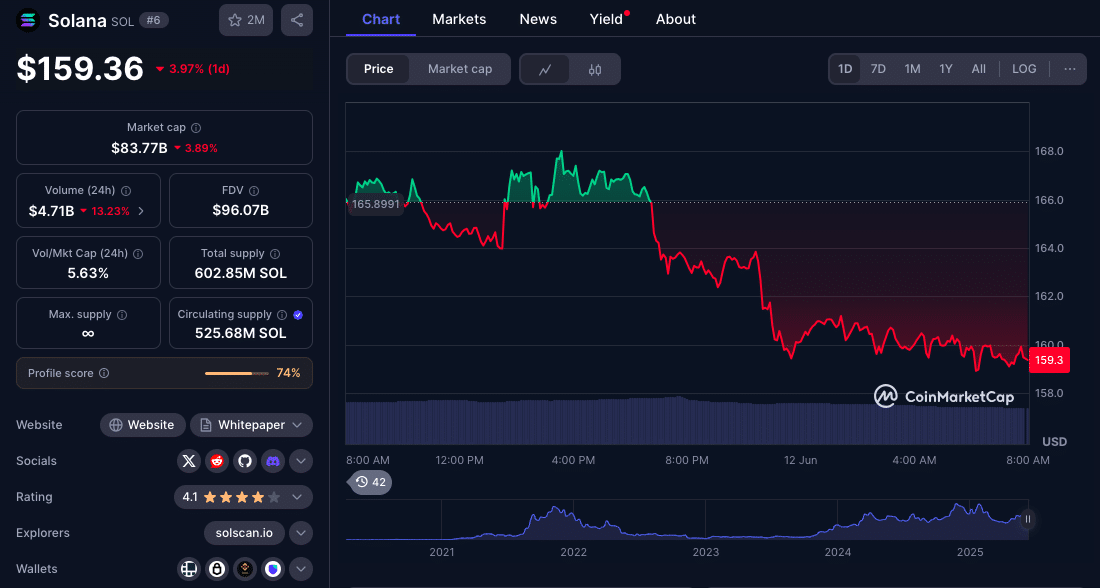Click the 602.85M SOL total supply value
1100x588 pixels.
pyautogui.click(x=241, y=274)
